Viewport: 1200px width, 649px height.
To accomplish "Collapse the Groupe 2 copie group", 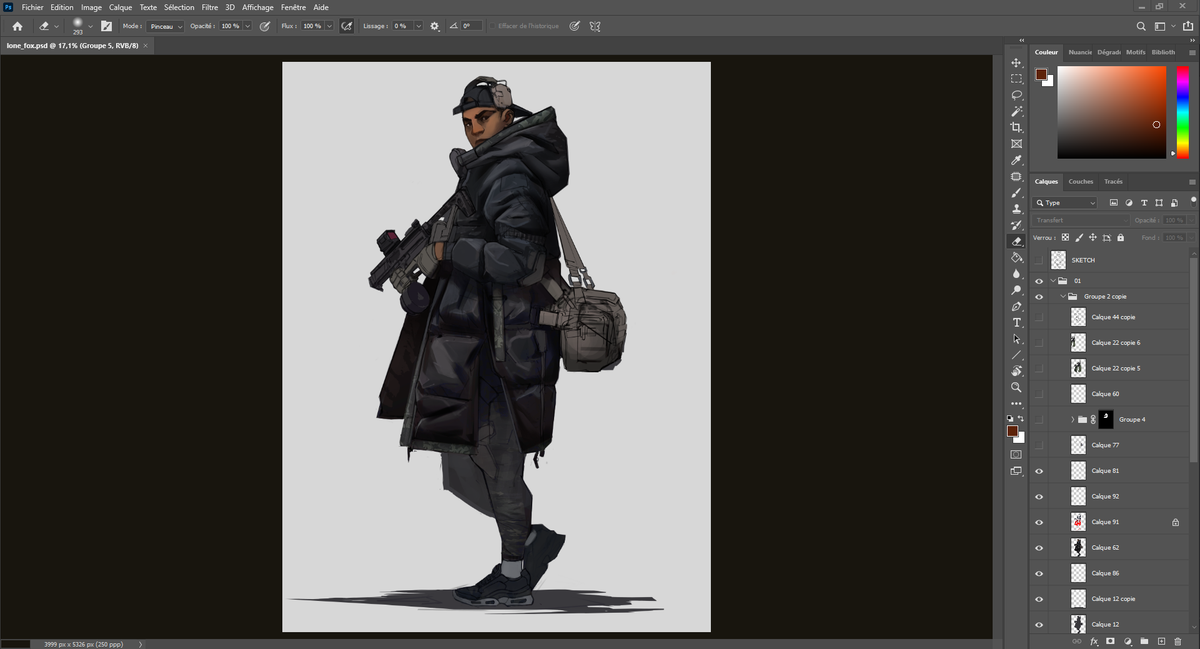I will 1063,297.
